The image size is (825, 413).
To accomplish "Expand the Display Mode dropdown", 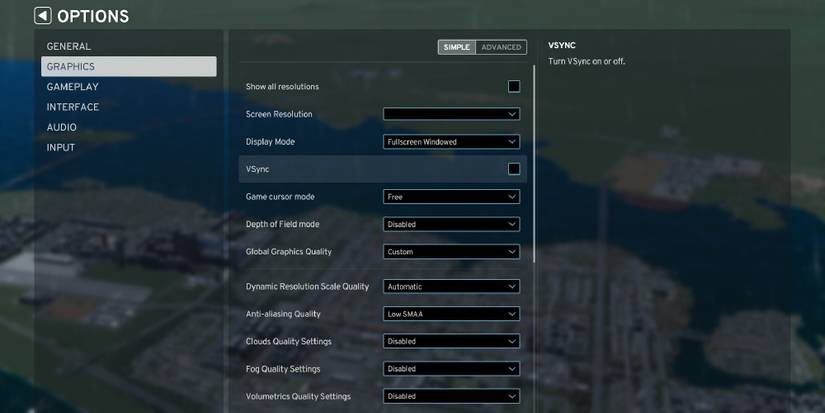I will click(x=451, y=142).
